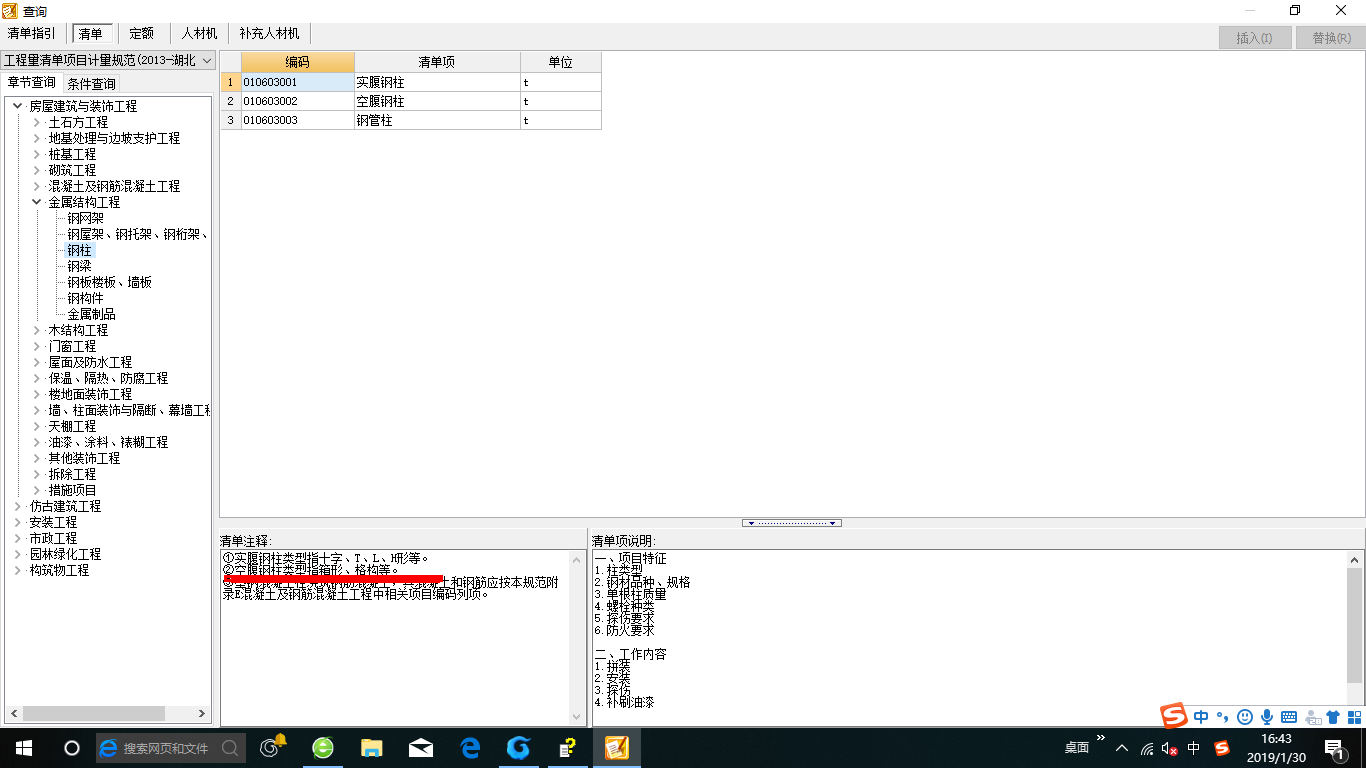Expand the 土石方工程 node arrow
This screenshot has width=1366, height=768.
(x=37, y=122)
